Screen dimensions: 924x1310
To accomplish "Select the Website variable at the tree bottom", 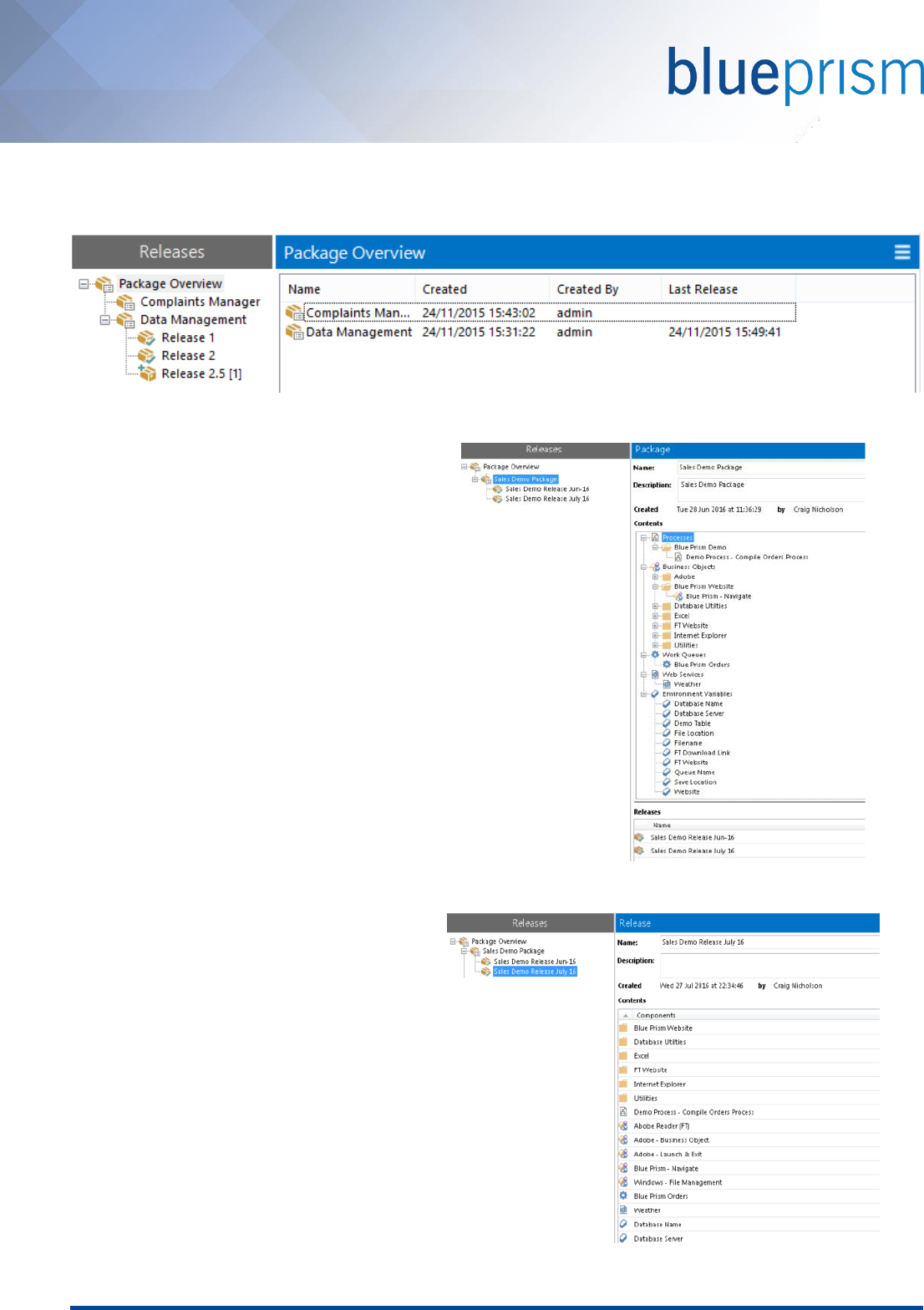I will pyautogui.click(x=687, y=792).
